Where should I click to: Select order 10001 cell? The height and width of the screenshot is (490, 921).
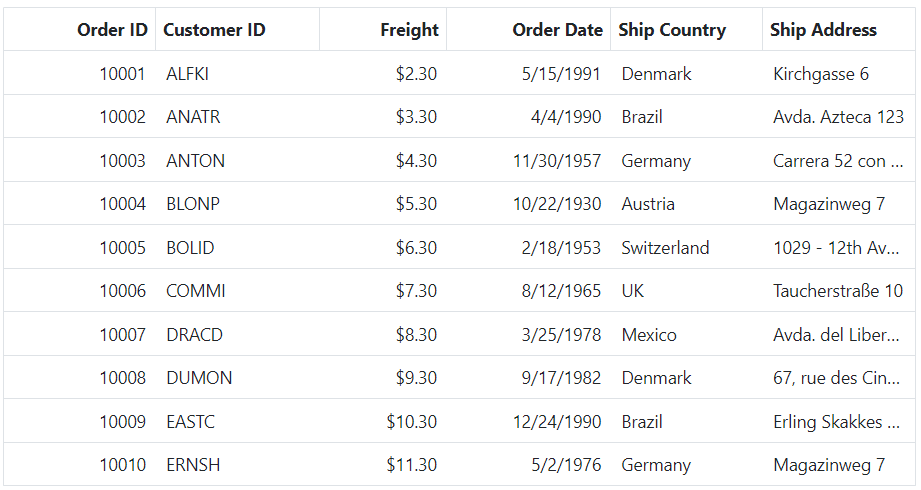(x=80, y=73)
